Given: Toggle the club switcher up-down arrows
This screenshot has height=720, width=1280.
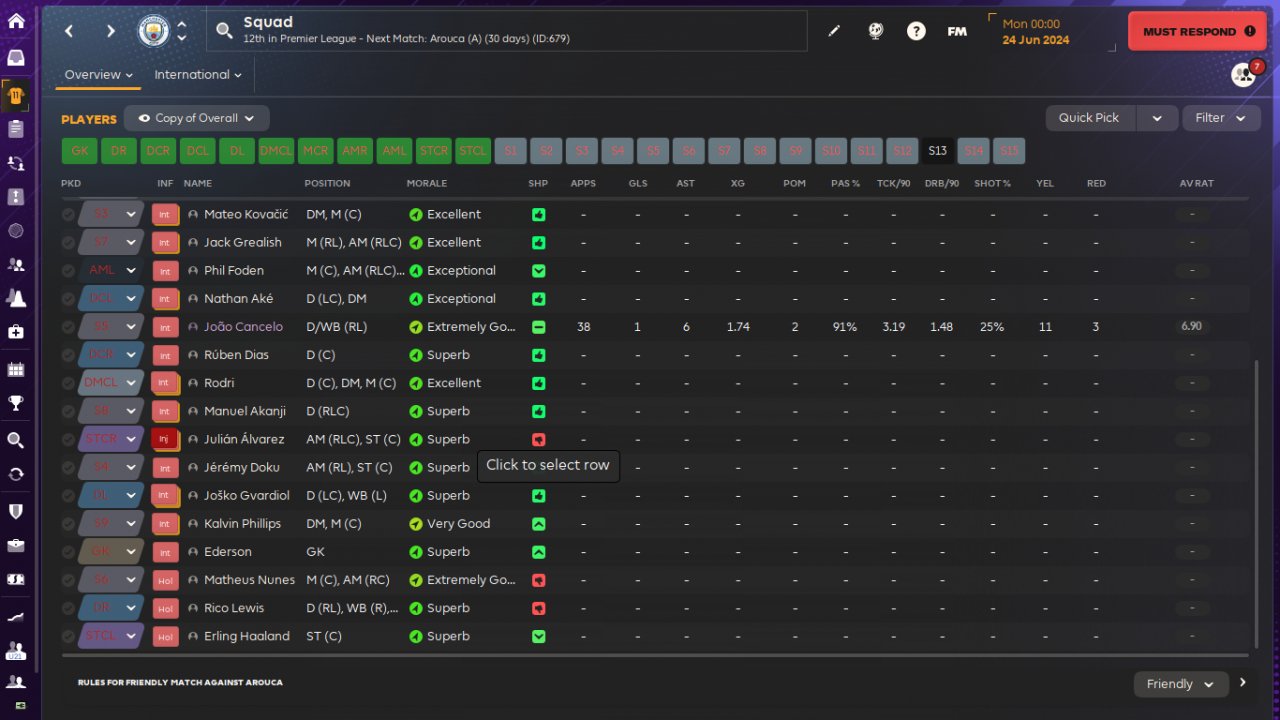Looking at the screenshot, I should [181, 31].
